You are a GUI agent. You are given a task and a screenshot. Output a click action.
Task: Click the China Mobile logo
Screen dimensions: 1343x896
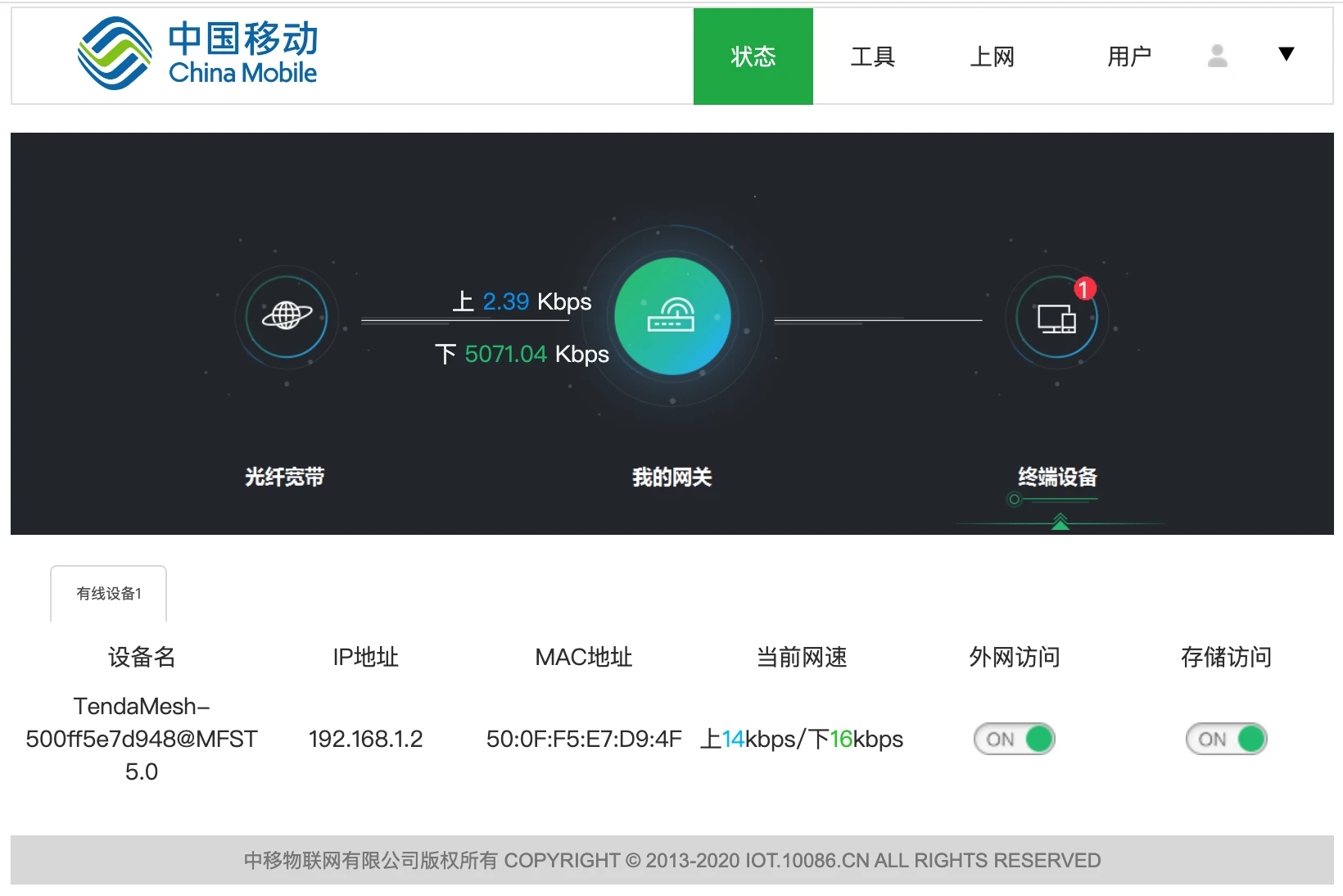(x=197, y=54)
